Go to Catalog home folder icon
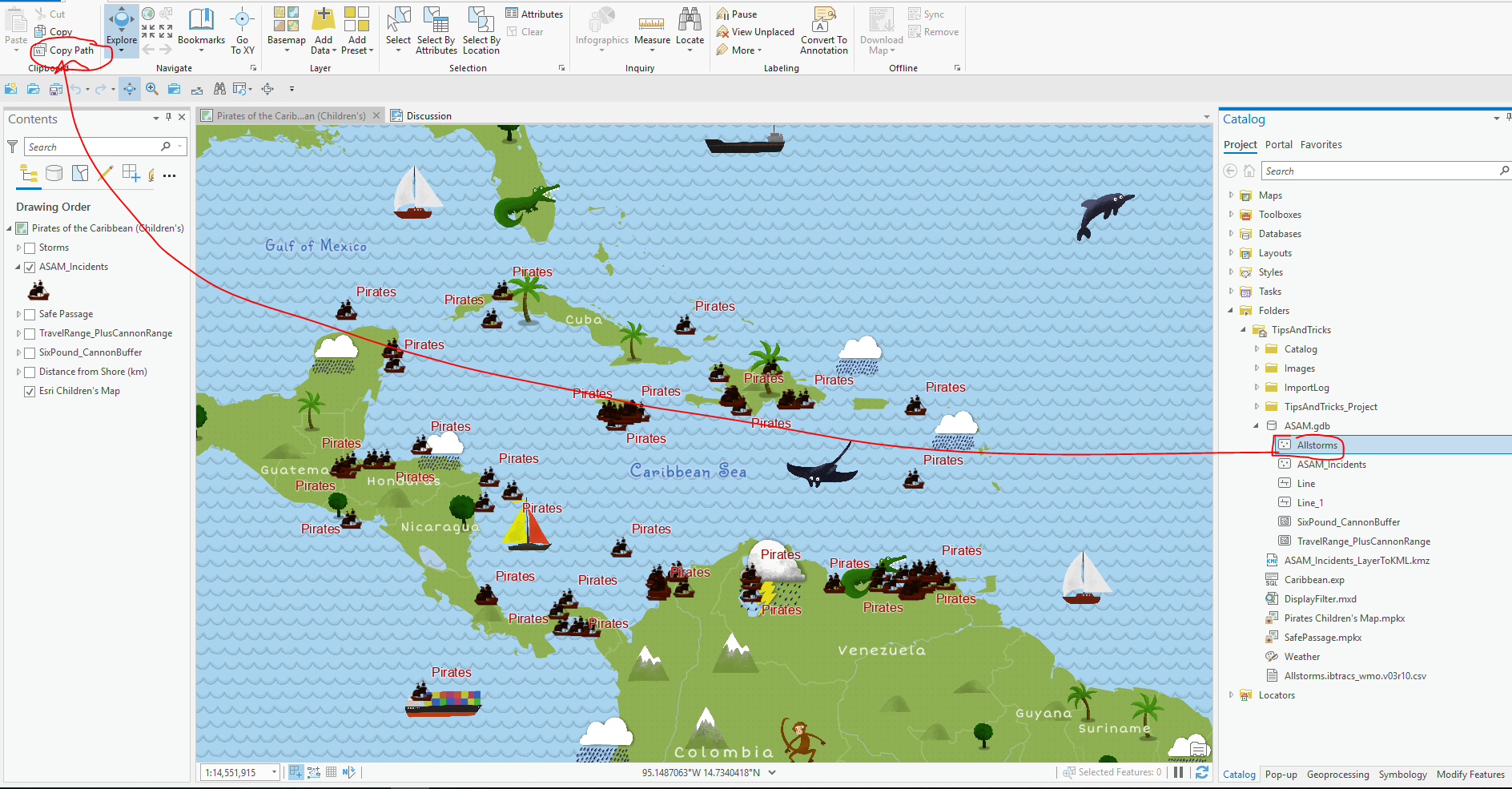Viewport: 1512px width, 789px height. click(x=1249, y=171)
